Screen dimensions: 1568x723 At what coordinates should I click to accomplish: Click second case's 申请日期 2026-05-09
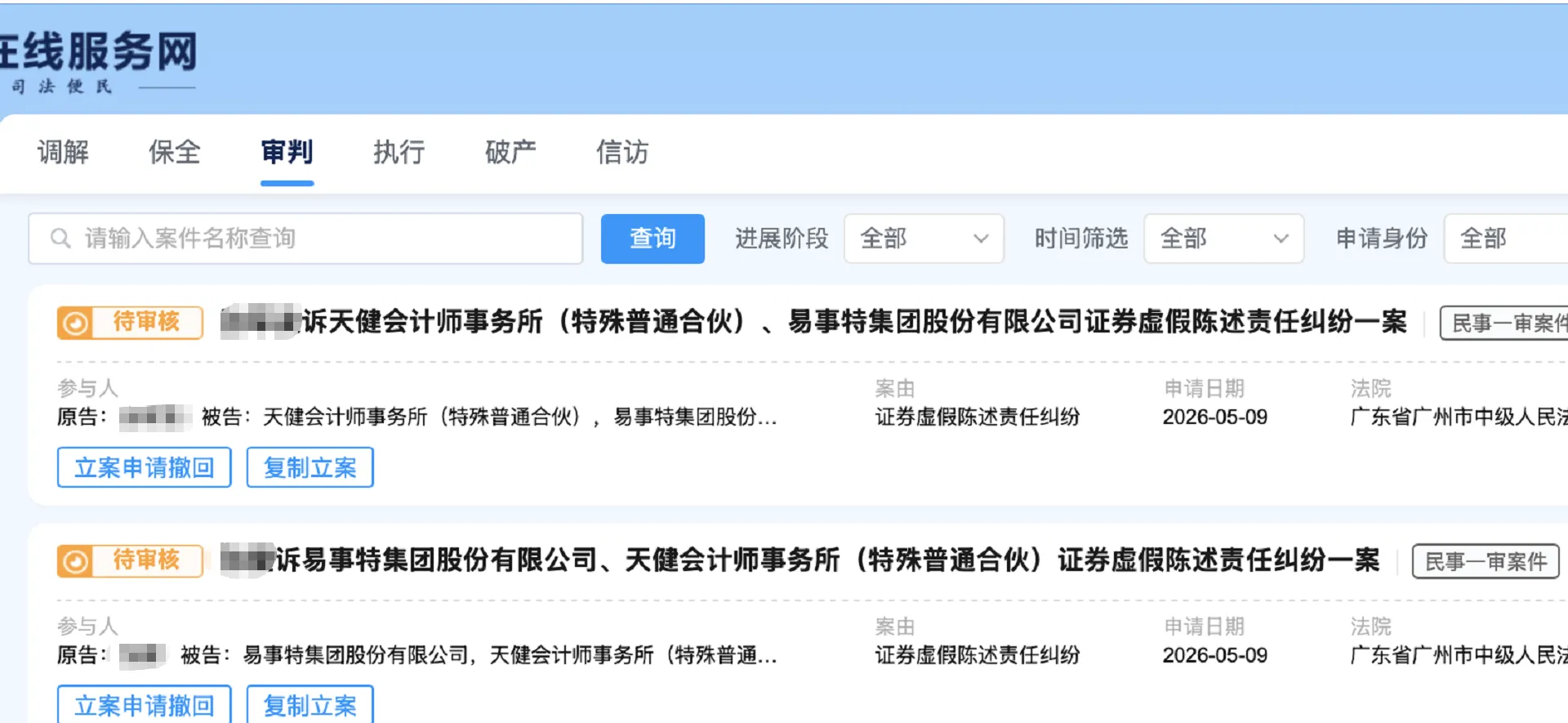tap(1215, 655)
